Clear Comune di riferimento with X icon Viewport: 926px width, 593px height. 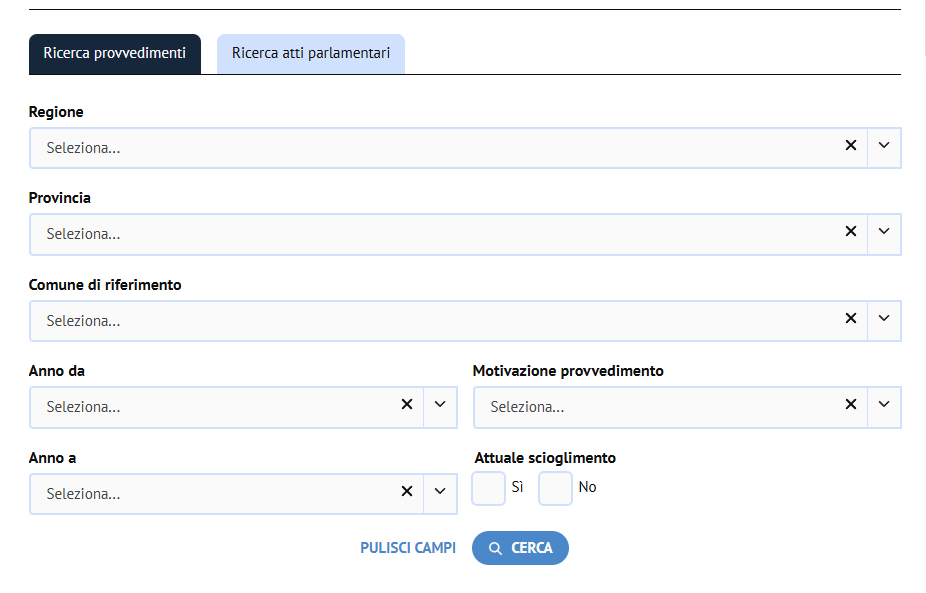tap(850, 318)
